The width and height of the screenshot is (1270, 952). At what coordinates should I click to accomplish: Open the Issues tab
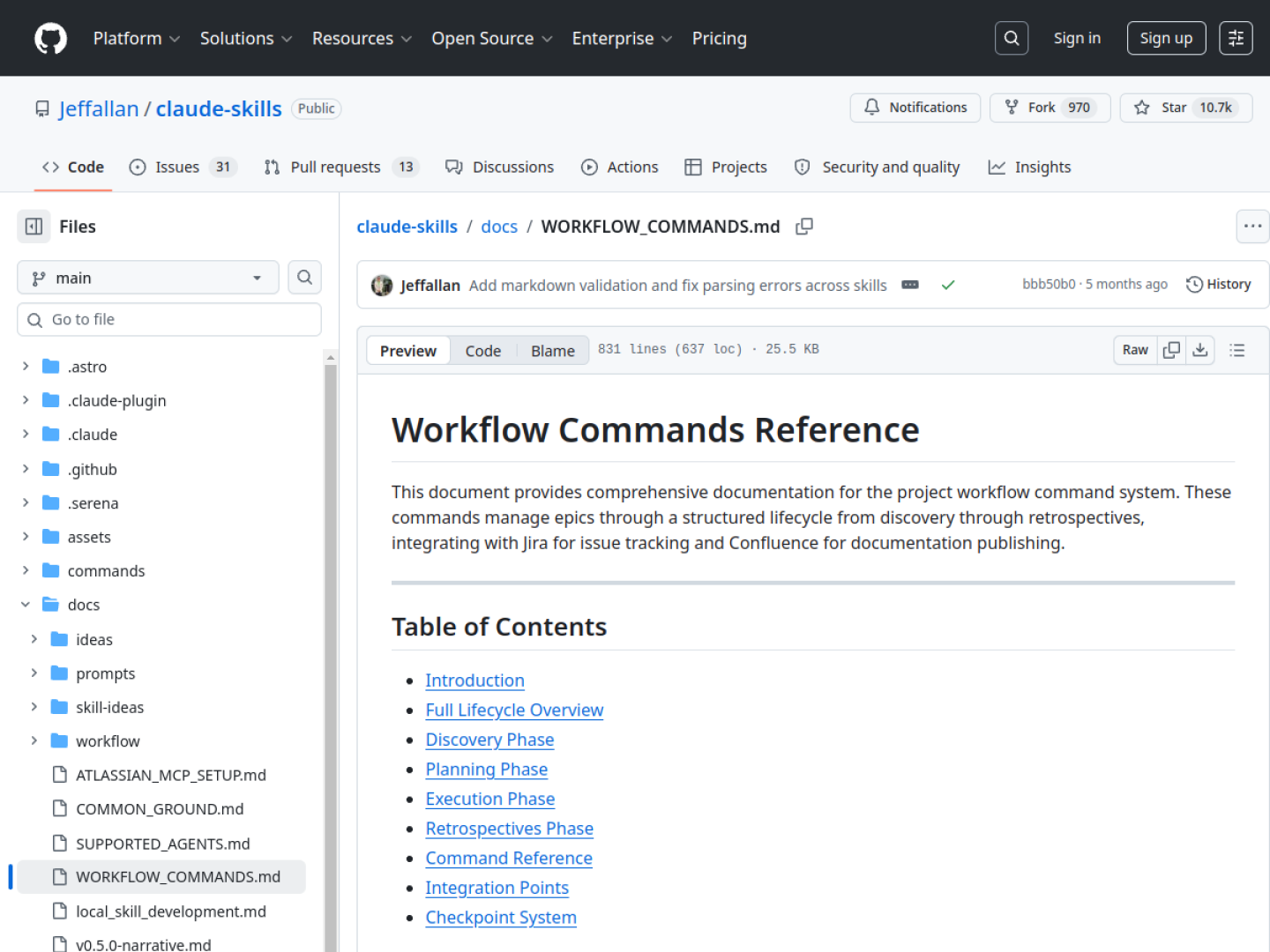[183, 167]
